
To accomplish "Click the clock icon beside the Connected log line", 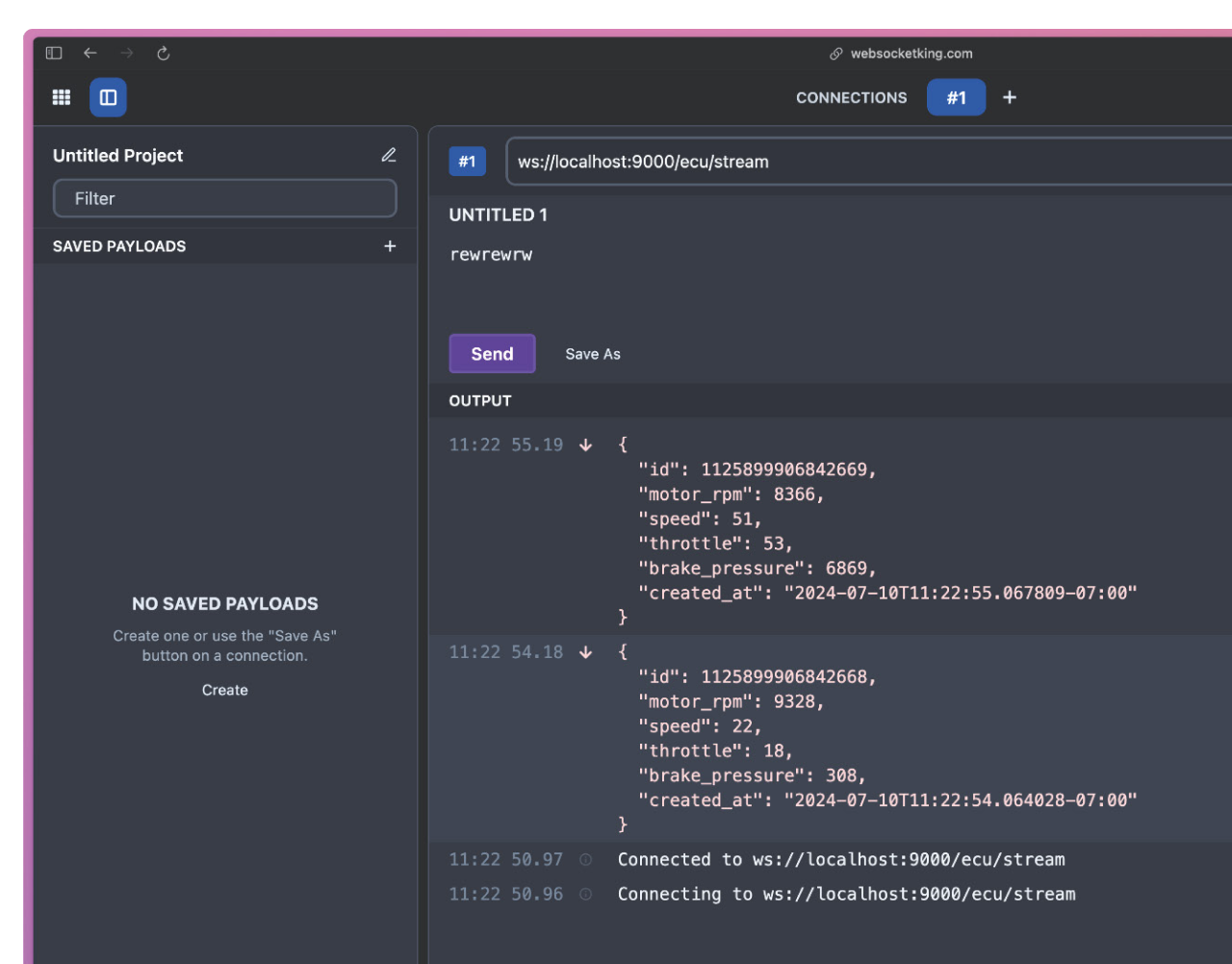I will tap(585, 859).
